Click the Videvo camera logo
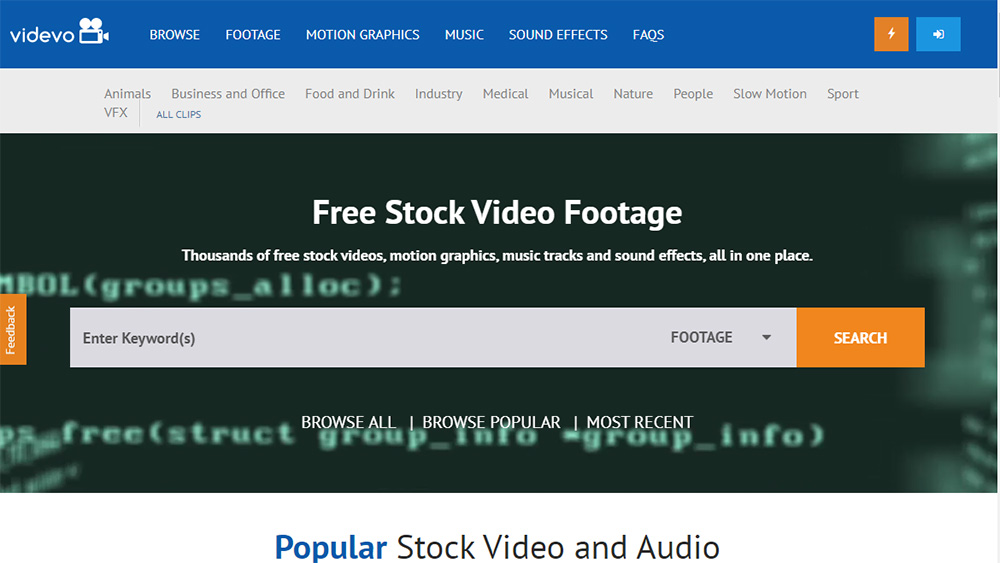The image size is (1000, 563). (59, 32)
